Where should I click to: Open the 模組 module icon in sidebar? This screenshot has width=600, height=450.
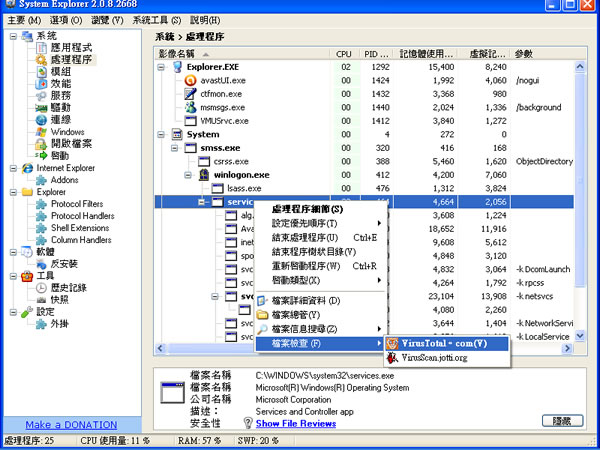click(x=41, y=72)
